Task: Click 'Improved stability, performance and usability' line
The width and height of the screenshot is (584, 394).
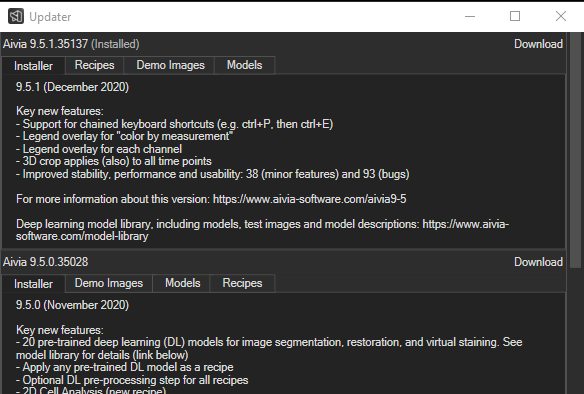Action: coord(213,174)
